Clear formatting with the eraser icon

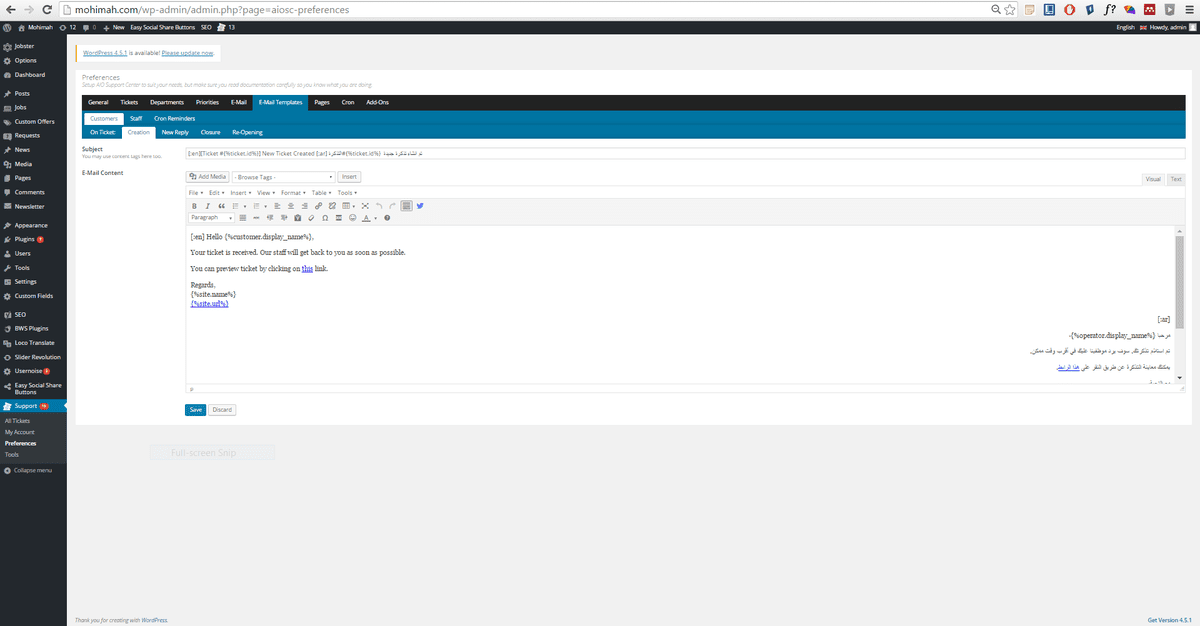(311, 218)
